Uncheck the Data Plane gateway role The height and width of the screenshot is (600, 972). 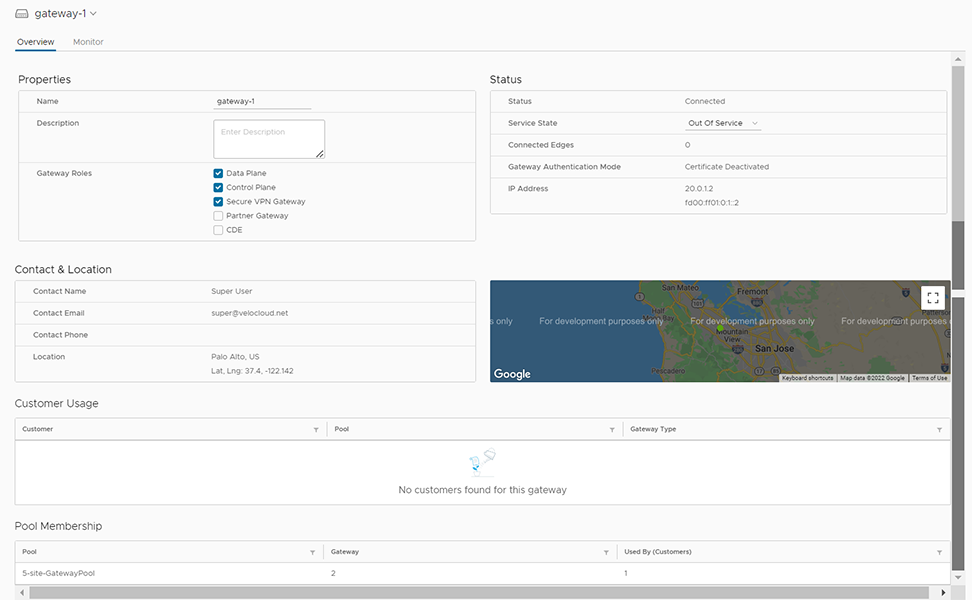click(x=218, y=172)
